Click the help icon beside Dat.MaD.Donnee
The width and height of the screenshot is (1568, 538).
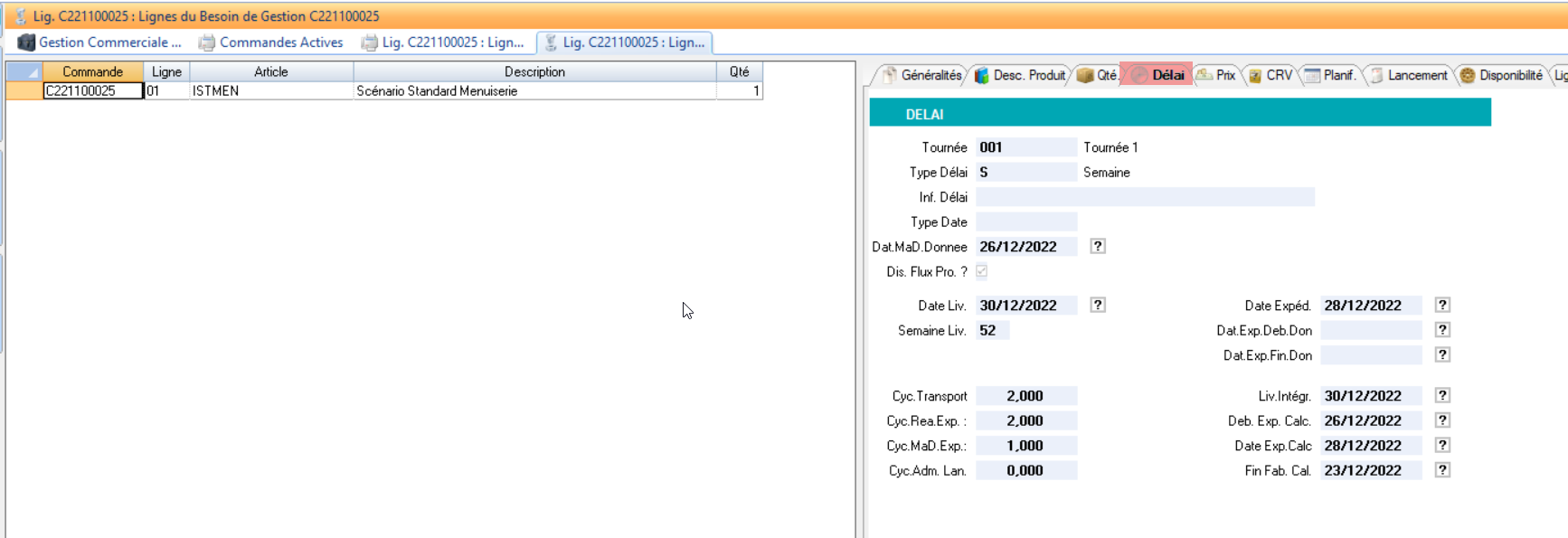[1097, 247]
